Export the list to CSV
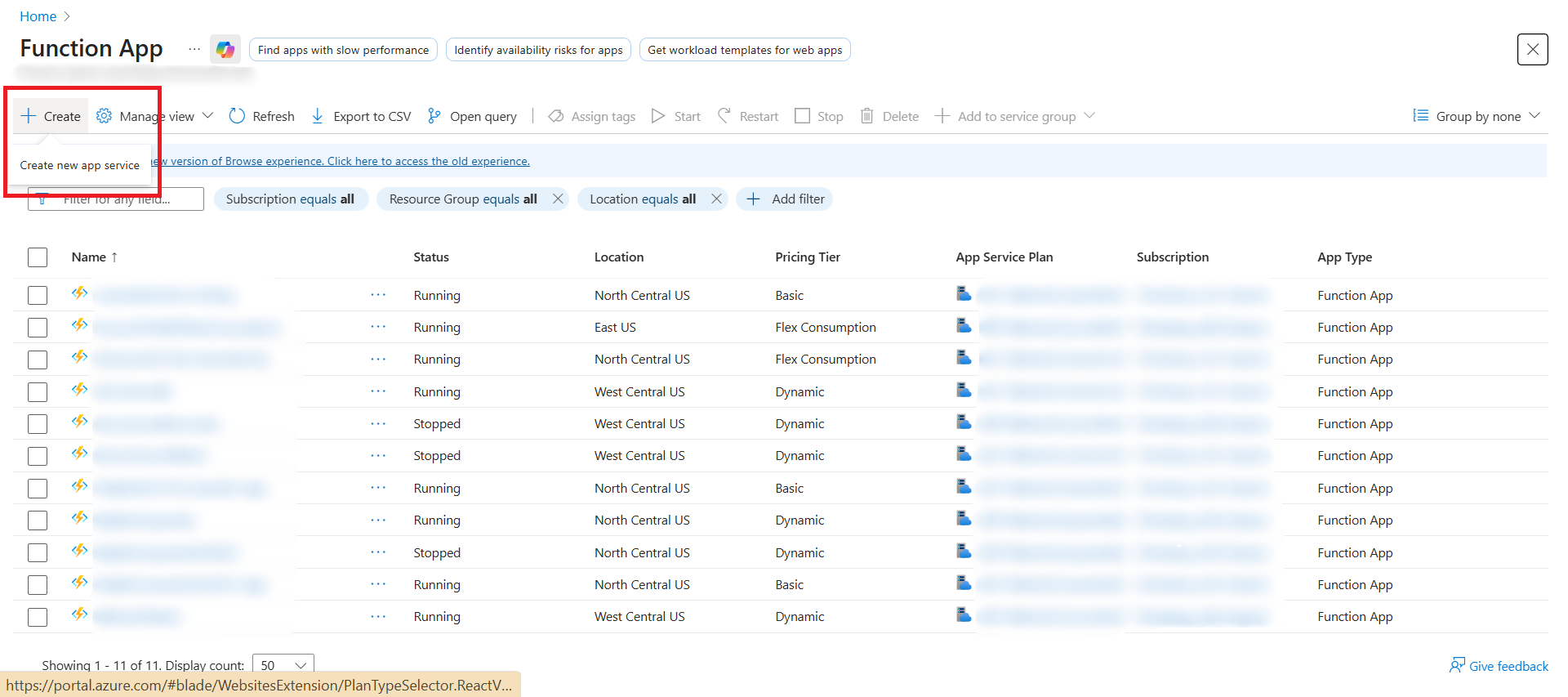This screenshot has height=697, width=1568. (x=361, y=116)
